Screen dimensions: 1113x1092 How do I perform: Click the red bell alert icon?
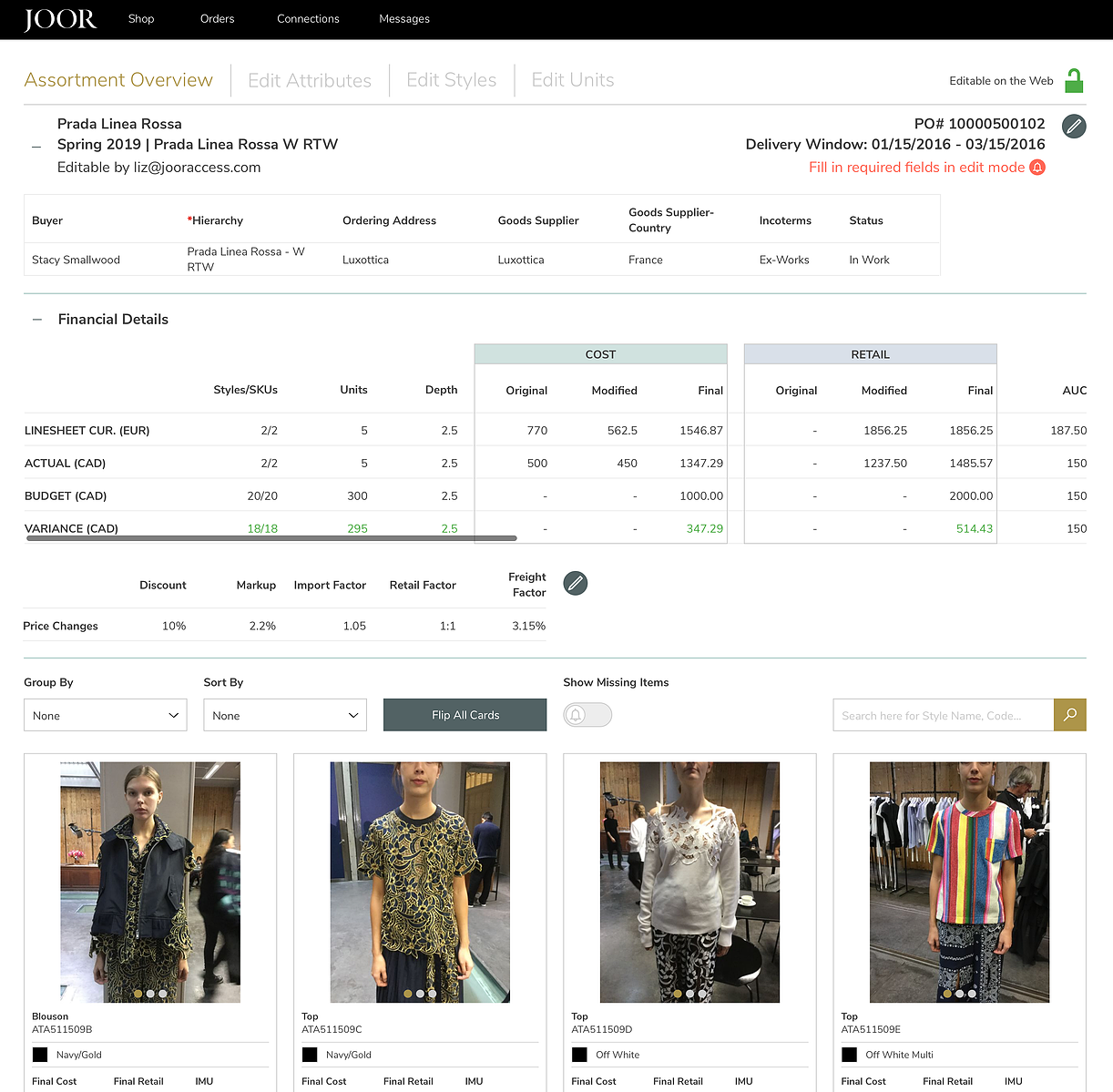point(1037,168)
